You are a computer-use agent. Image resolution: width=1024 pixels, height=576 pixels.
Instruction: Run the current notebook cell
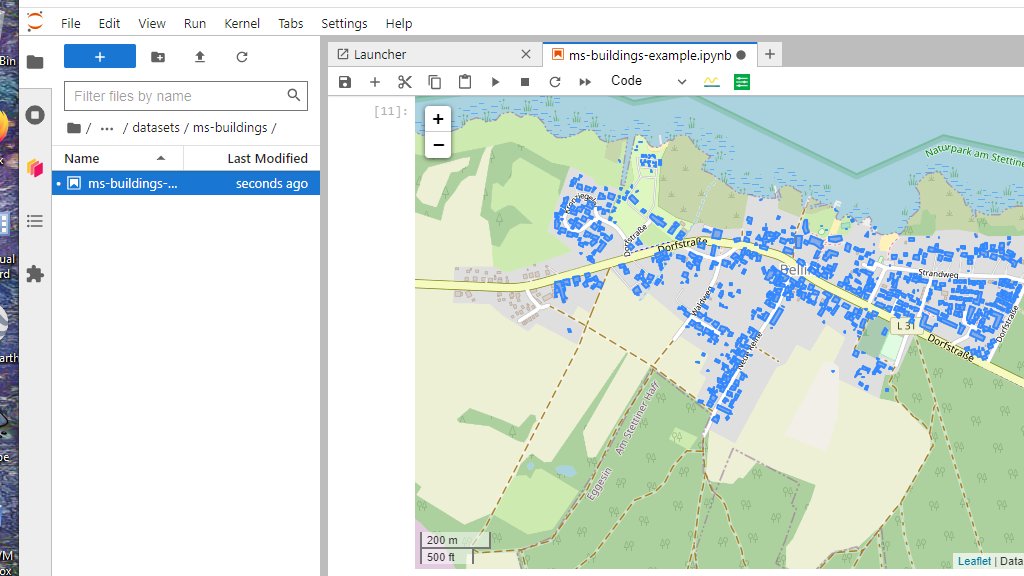coord(495,81)
